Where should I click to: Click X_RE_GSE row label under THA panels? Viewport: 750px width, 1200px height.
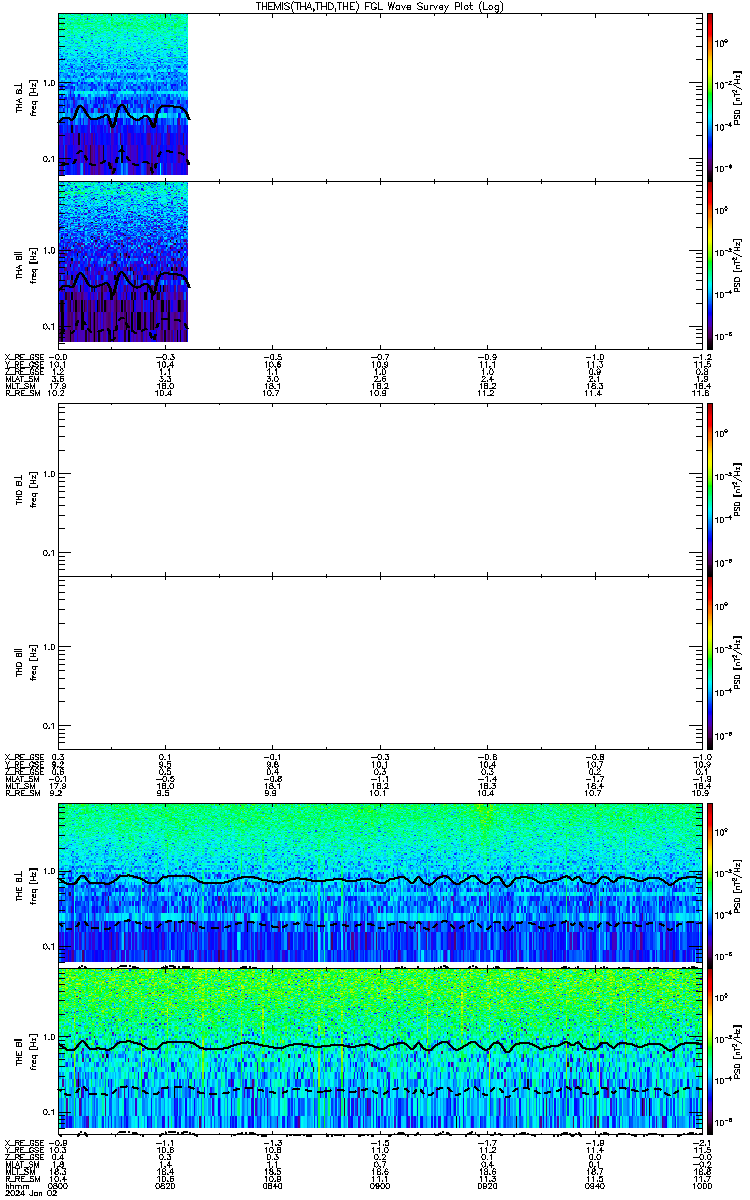(23, 356)
